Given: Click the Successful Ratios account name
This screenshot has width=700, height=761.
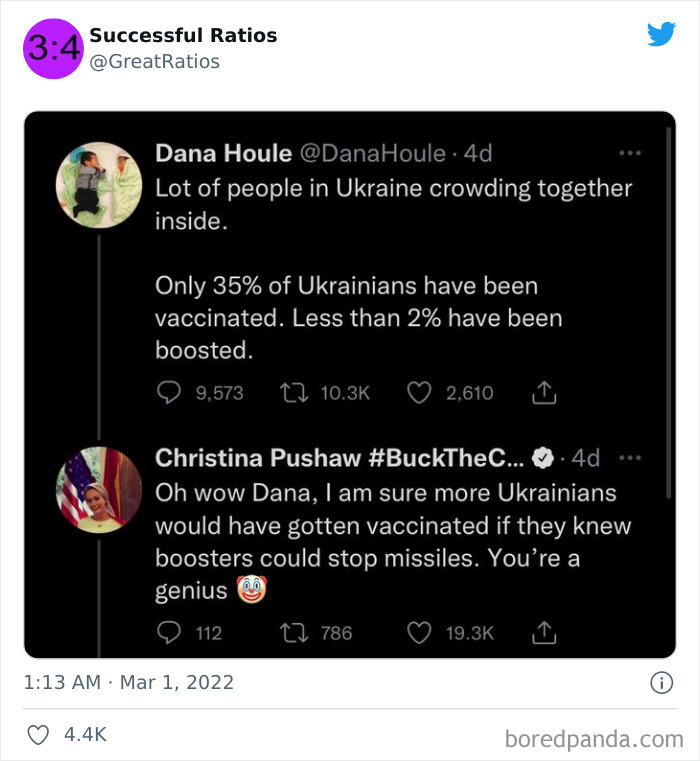Looking at the screenshot, I should click(183, 36).
